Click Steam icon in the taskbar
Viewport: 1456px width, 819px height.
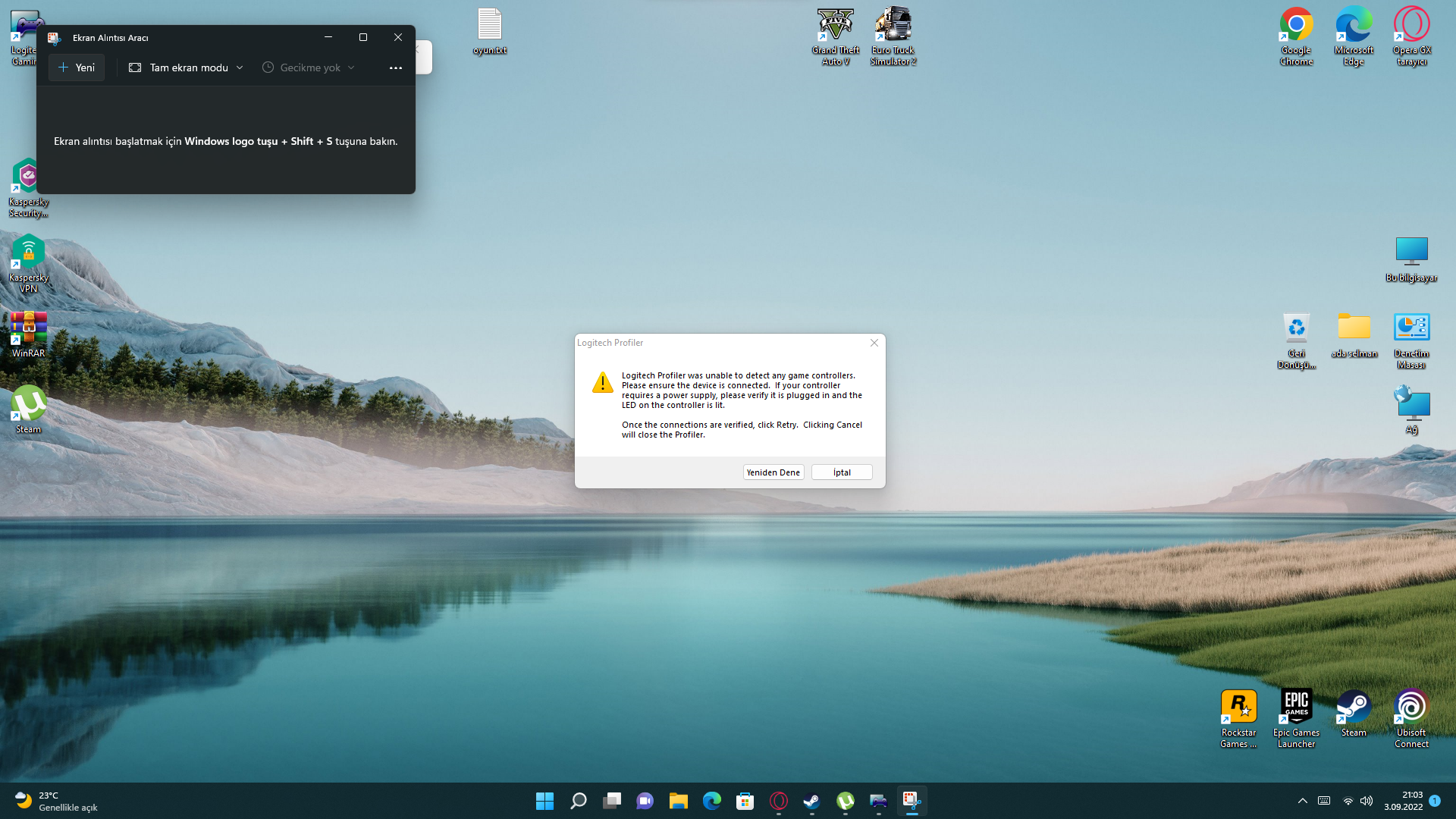click(811, 801)
